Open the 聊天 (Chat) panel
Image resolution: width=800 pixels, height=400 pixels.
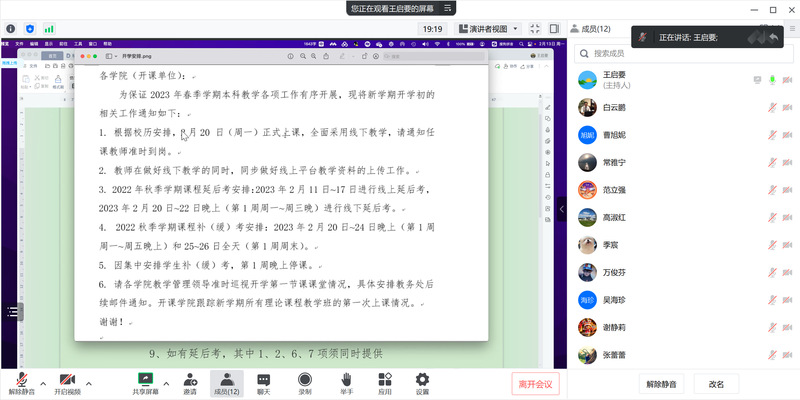(x=264, y=383)
